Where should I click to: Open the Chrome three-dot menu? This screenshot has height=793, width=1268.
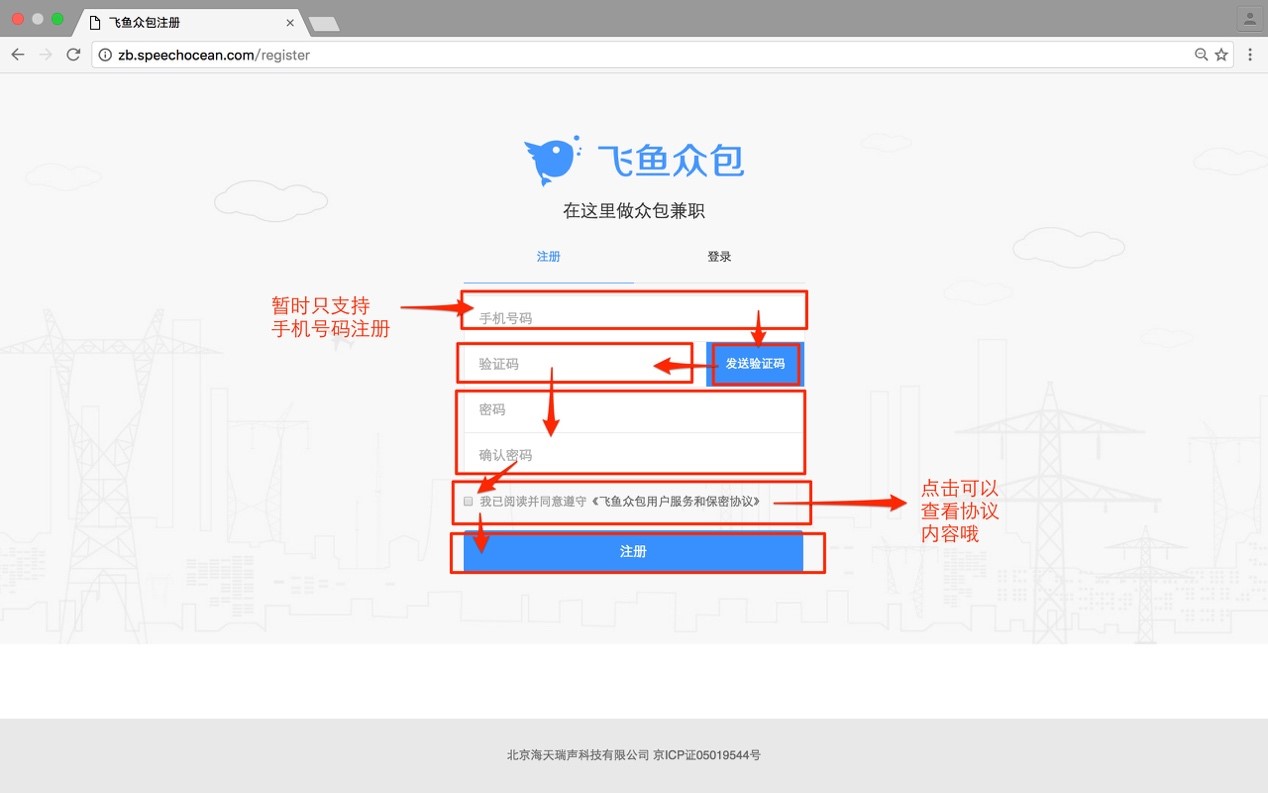[x=1250, y=55]
